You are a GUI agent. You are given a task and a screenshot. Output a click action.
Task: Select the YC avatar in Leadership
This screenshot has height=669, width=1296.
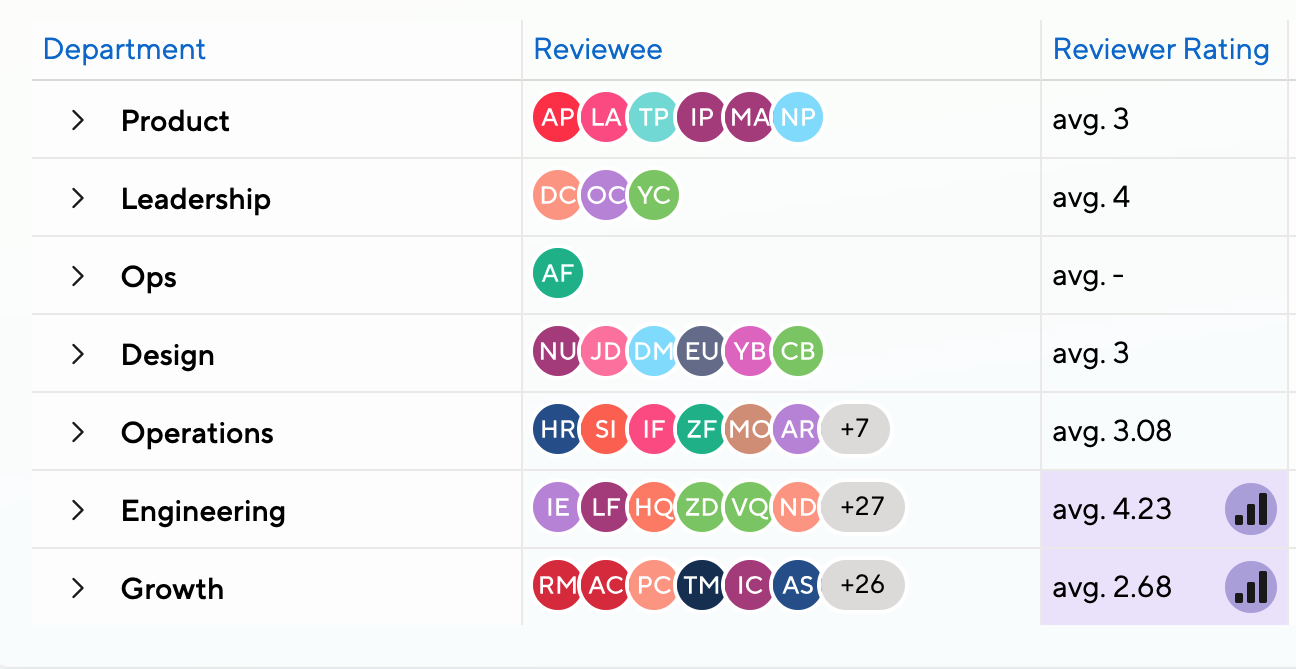[654, 197]
